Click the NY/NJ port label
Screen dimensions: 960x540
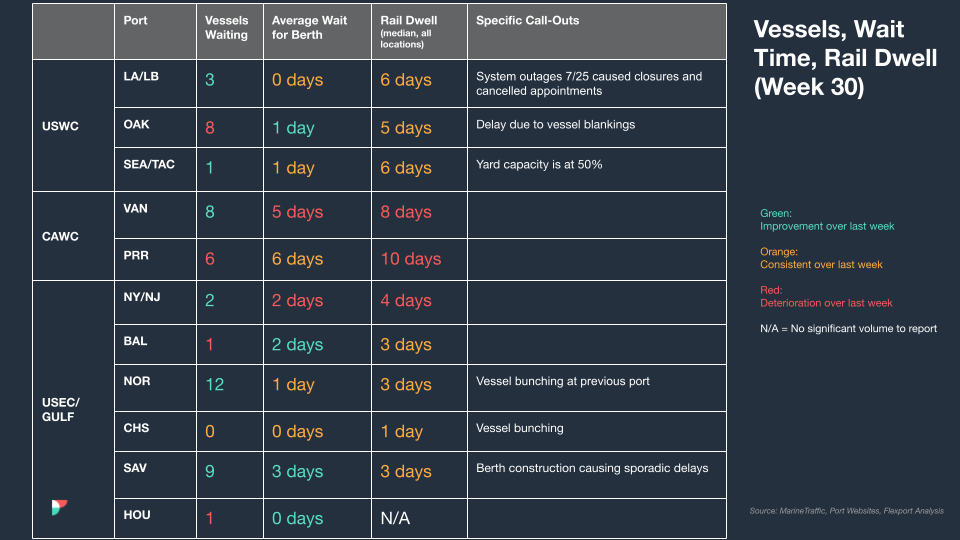(141, 297)
